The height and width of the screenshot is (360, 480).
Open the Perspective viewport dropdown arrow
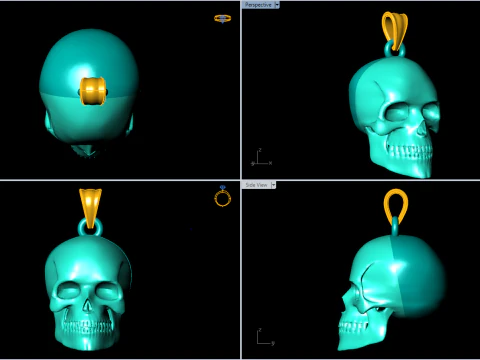pos(277,5)
